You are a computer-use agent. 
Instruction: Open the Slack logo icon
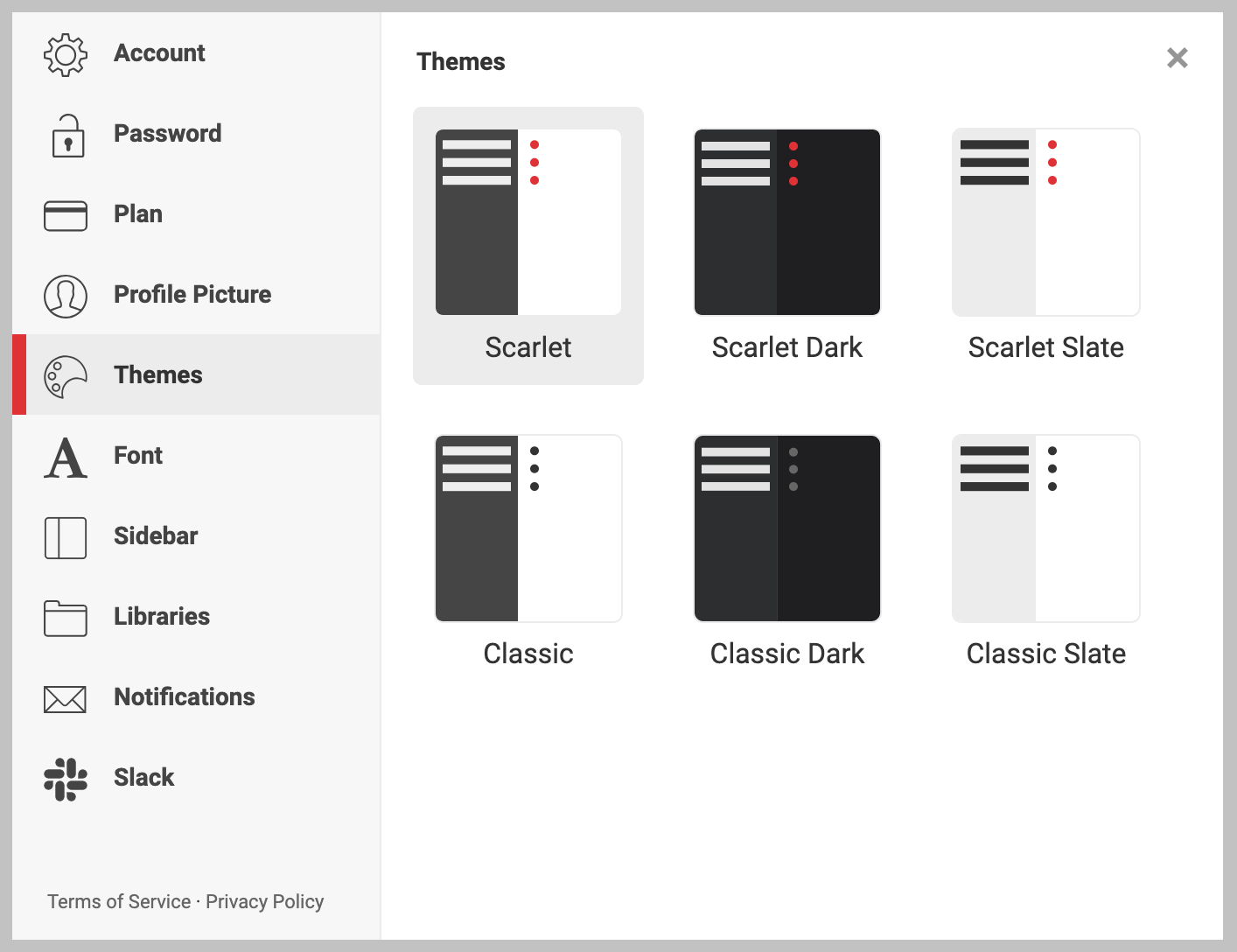pyautogui.click(x=66, y=779)
